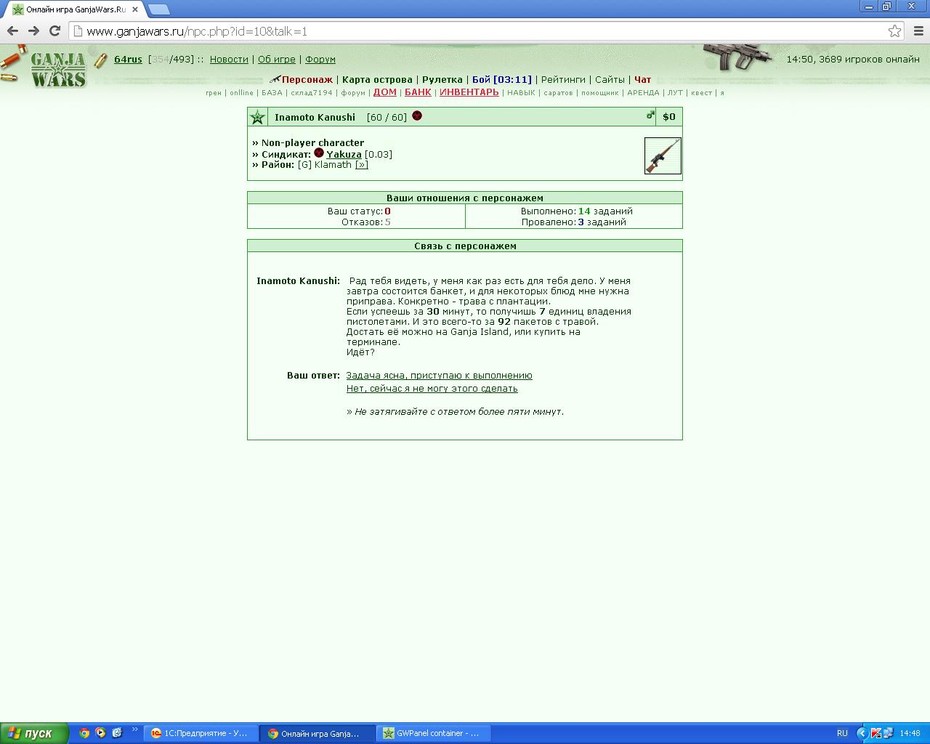This screenshot has height=744, width=930.
Task: Open the Chrome menu
Action: coord(918,31)
